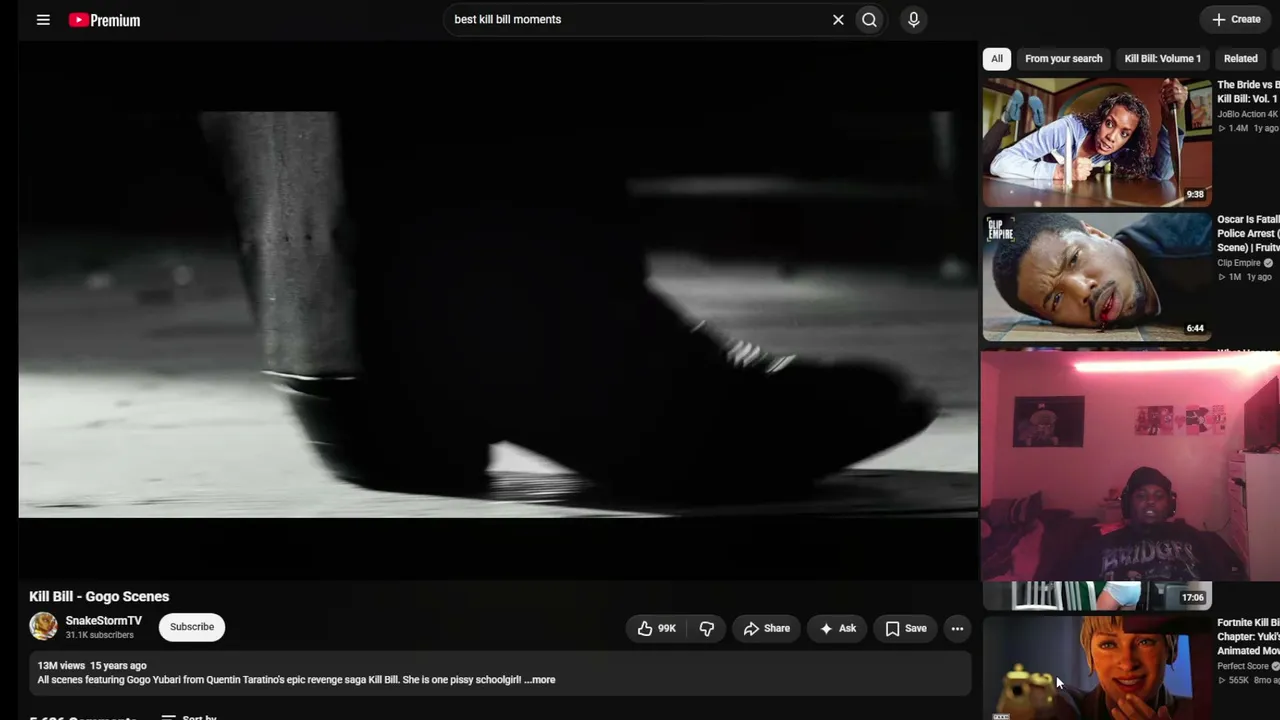Screen dimensions: 1280x720
Task: Select the 'From your search' chip
Action: coord(1063,59)
